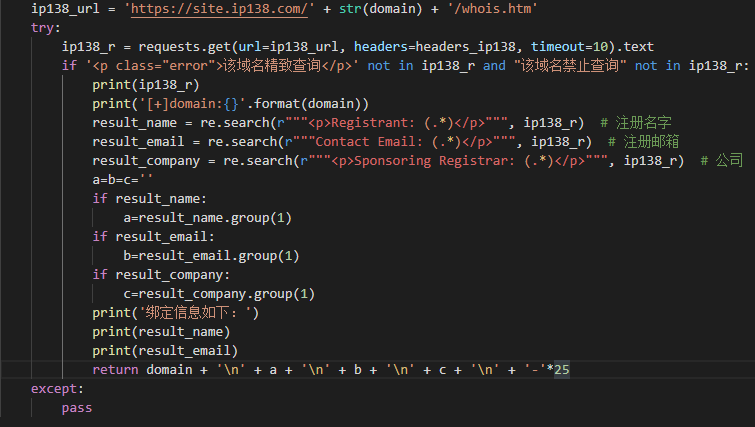Click the except: keyword

click(57, 389)
